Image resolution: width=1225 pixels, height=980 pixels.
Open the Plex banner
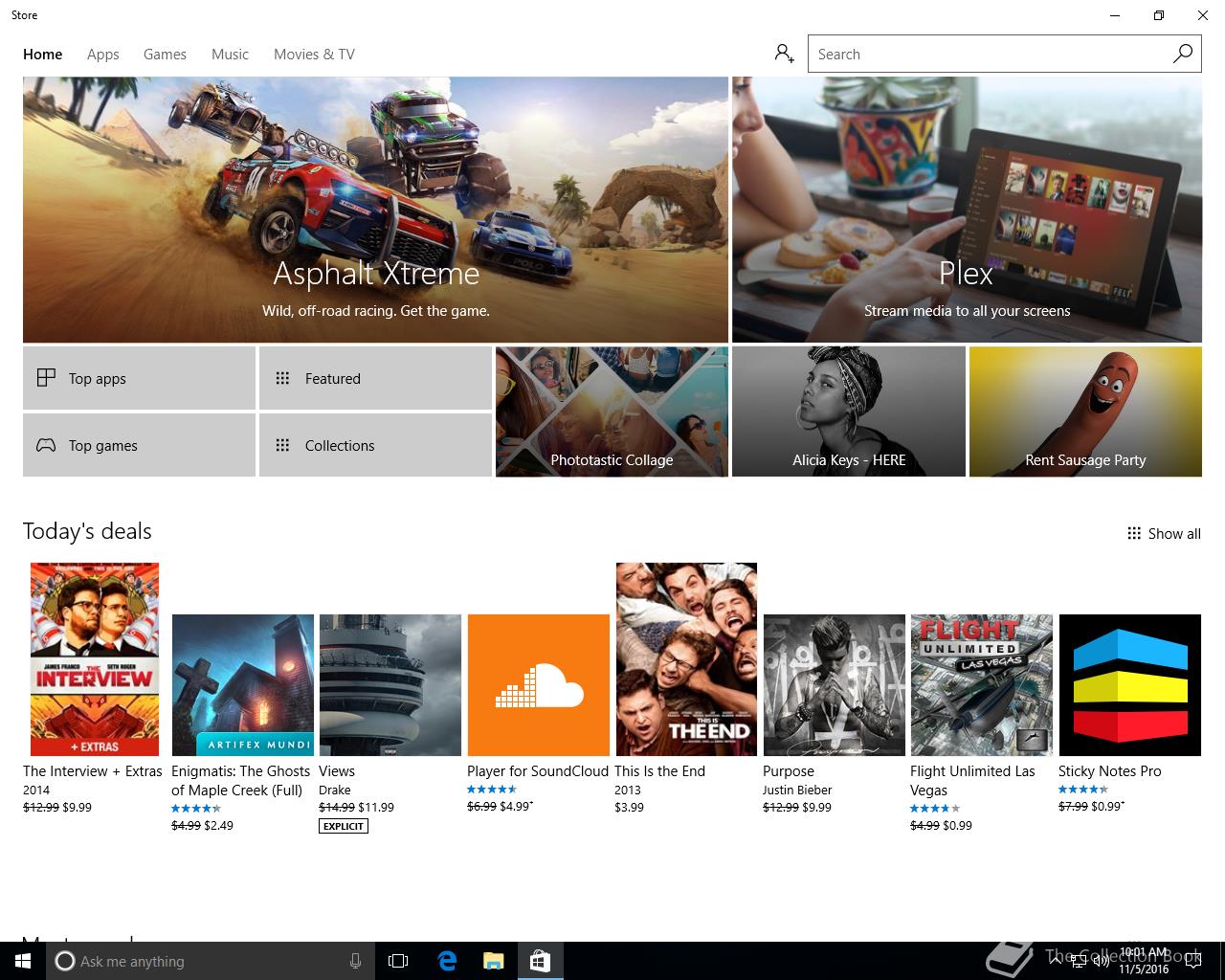coord(967,210)
